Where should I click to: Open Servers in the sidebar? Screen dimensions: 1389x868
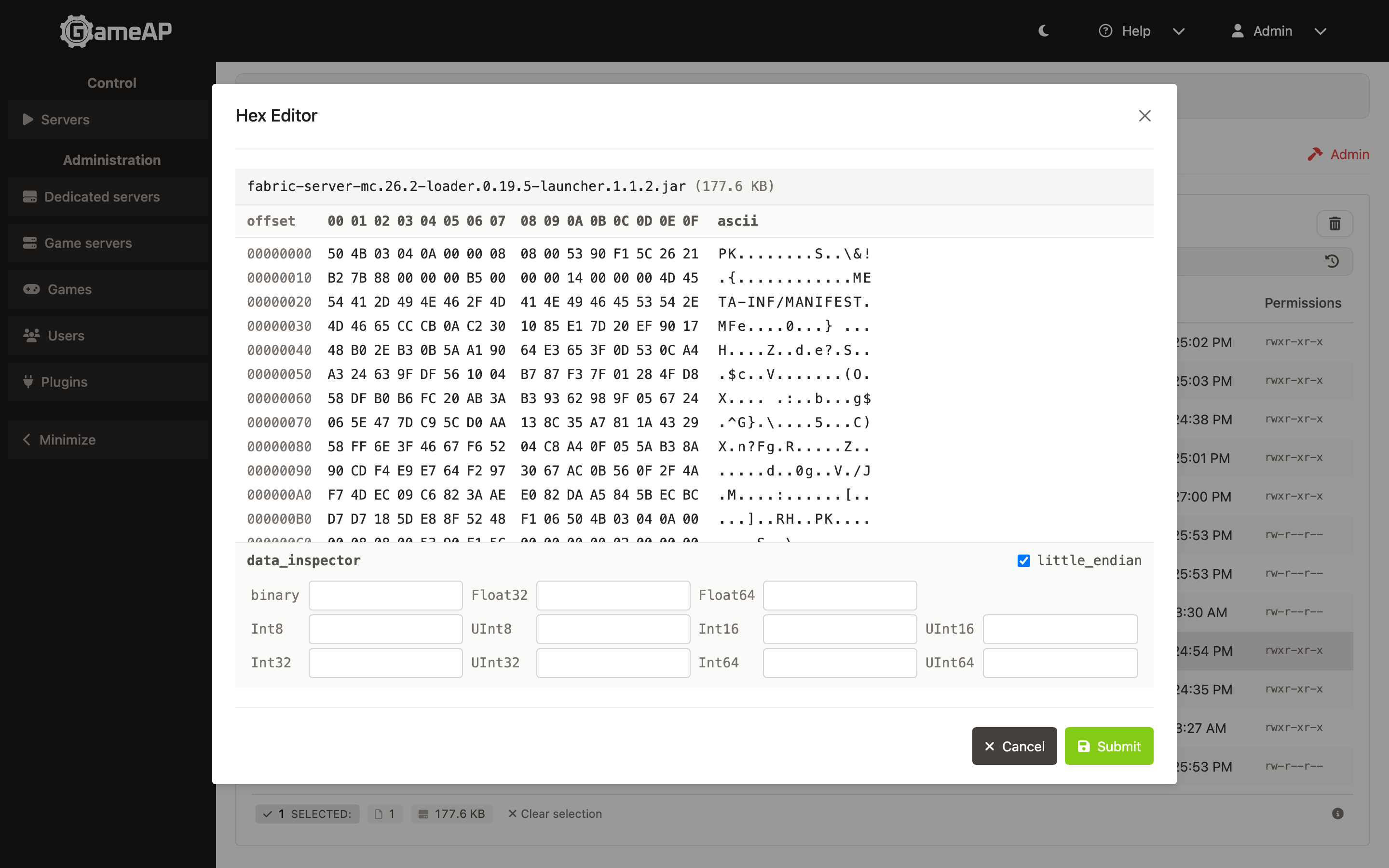click(108, 120)
